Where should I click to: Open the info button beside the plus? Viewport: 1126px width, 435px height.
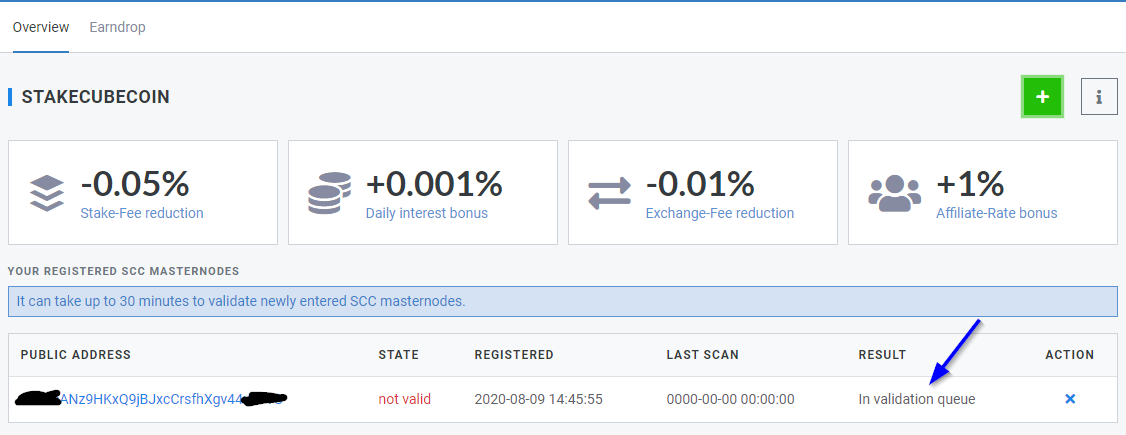[x=1099, y=97]
